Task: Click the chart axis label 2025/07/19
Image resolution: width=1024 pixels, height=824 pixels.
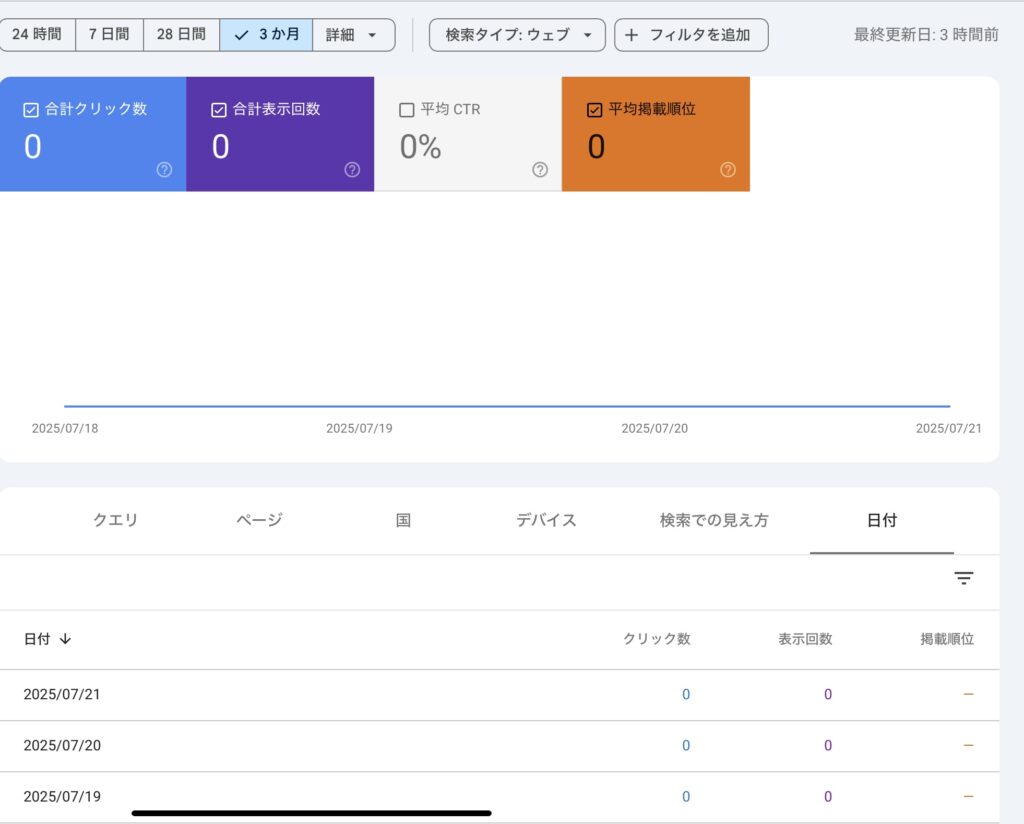Action: click(359, 428)
